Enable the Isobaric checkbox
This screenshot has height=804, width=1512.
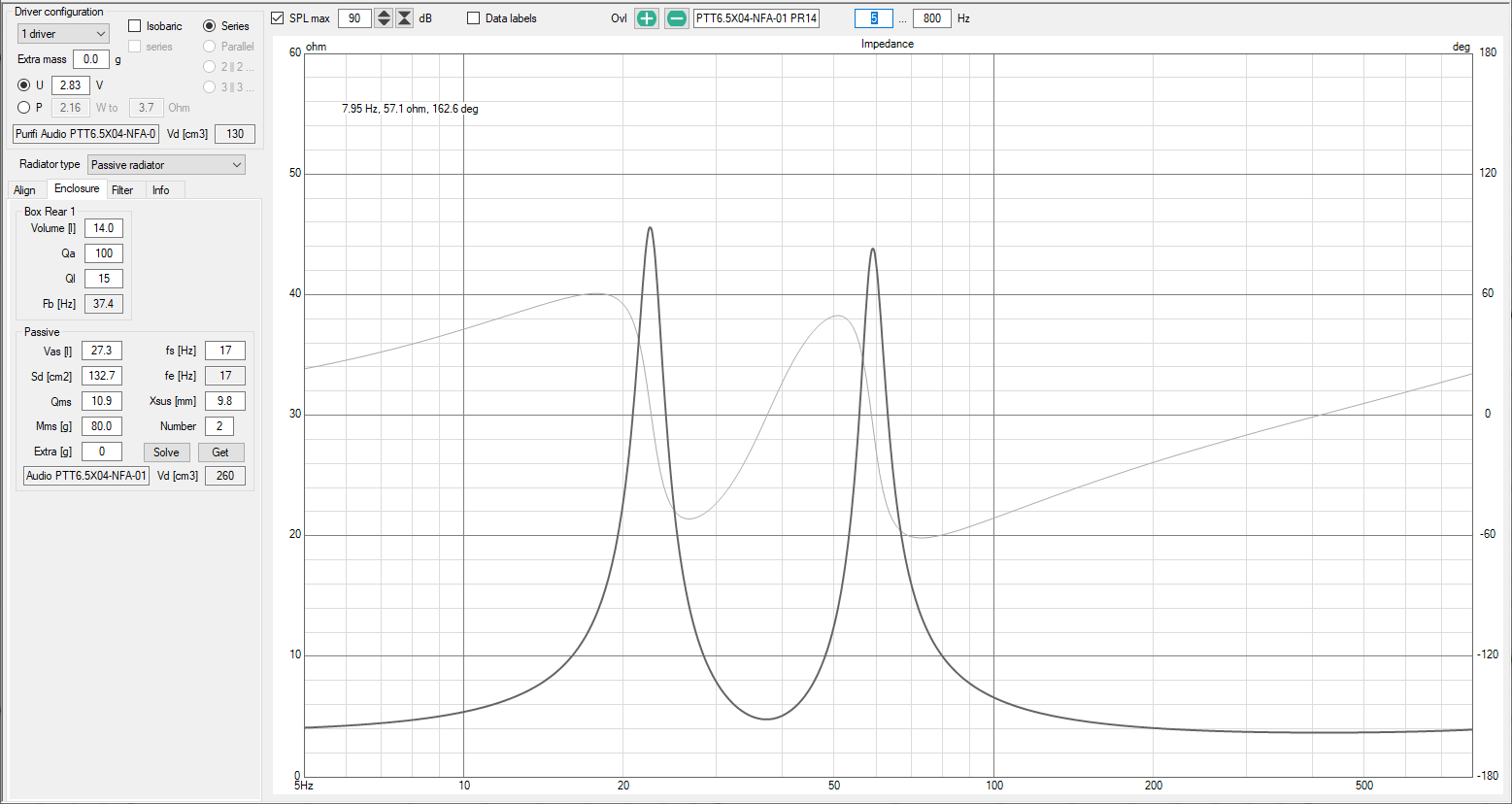pos(135,26)
